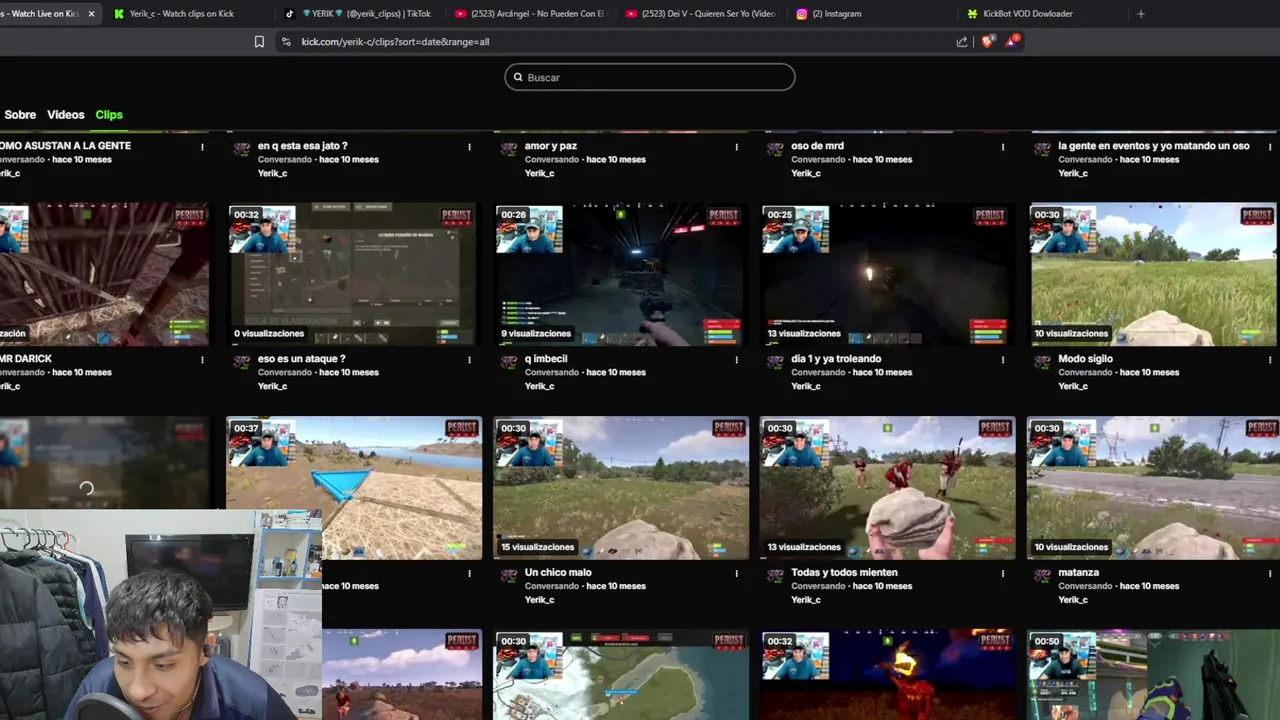Bookmark this page with the bookmark icon

pyautogui.click(x=259, y=42)
